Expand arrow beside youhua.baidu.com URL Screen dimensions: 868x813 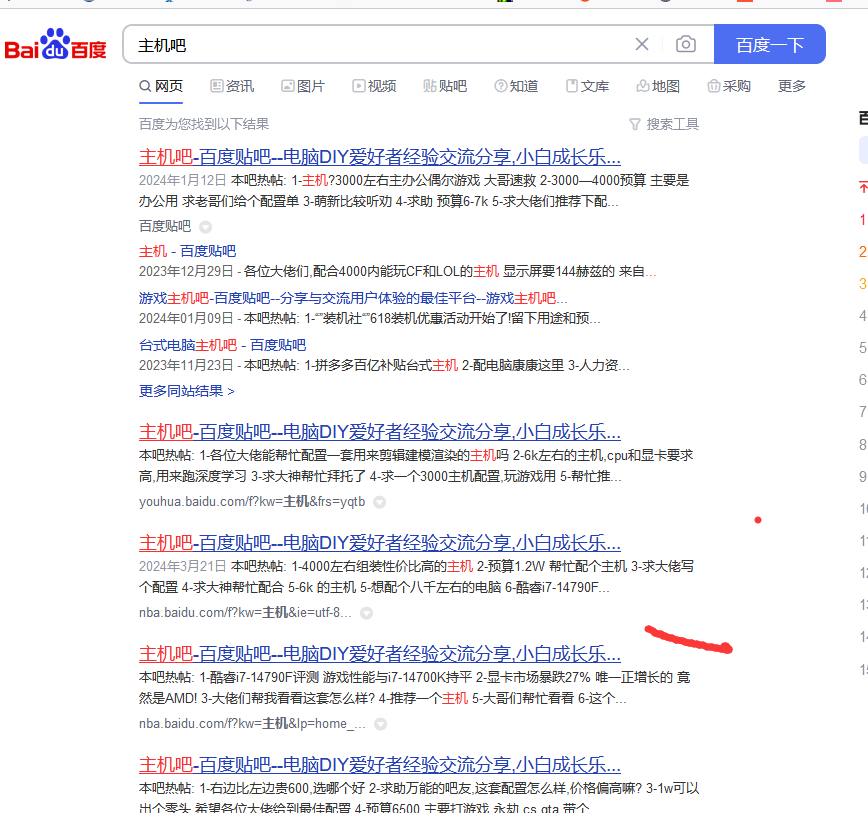(x=379, y=502)
